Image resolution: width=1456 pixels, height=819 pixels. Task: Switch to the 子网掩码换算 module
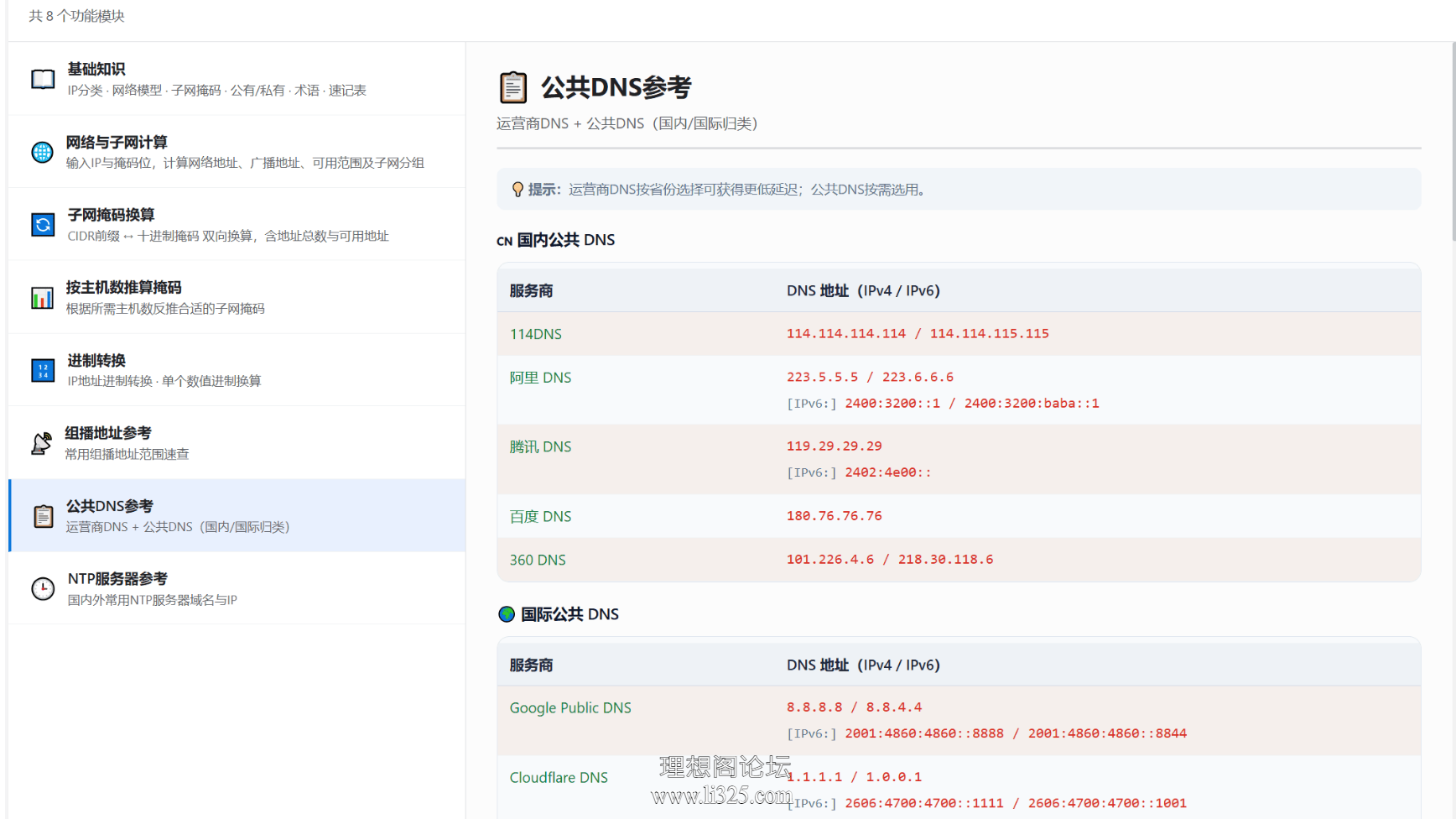(237, 225)
